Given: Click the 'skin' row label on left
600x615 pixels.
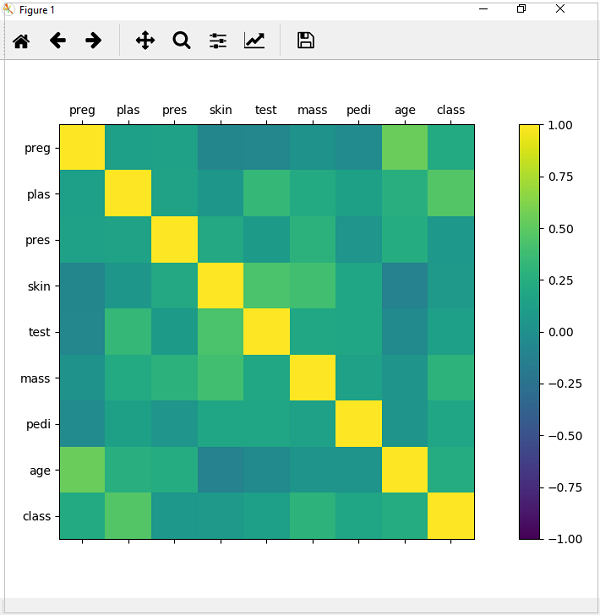Looking at the screenshot, I should (x=36, y=286).
